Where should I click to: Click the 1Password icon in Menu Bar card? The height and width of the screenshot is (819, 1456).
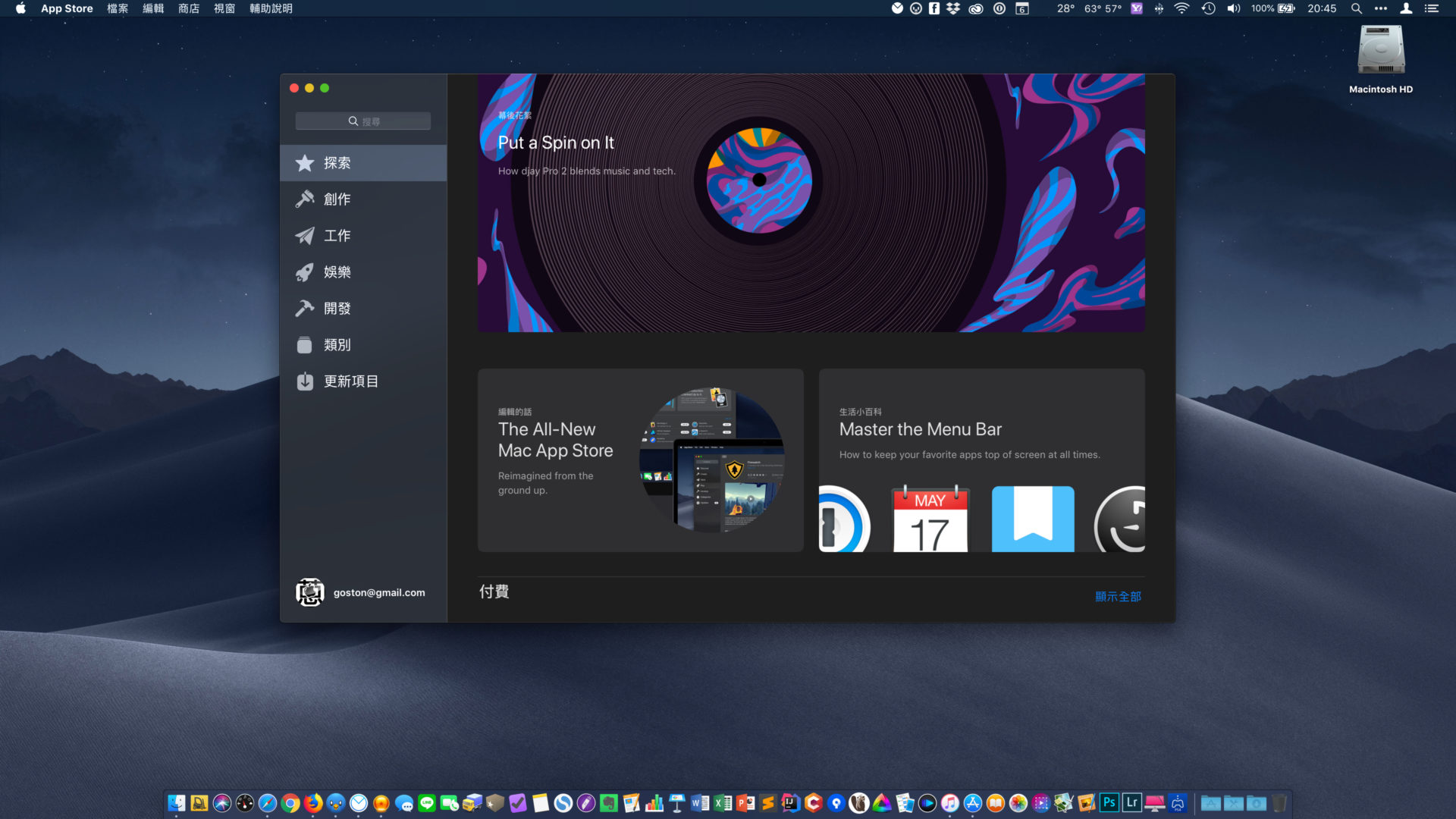[844, 519]
